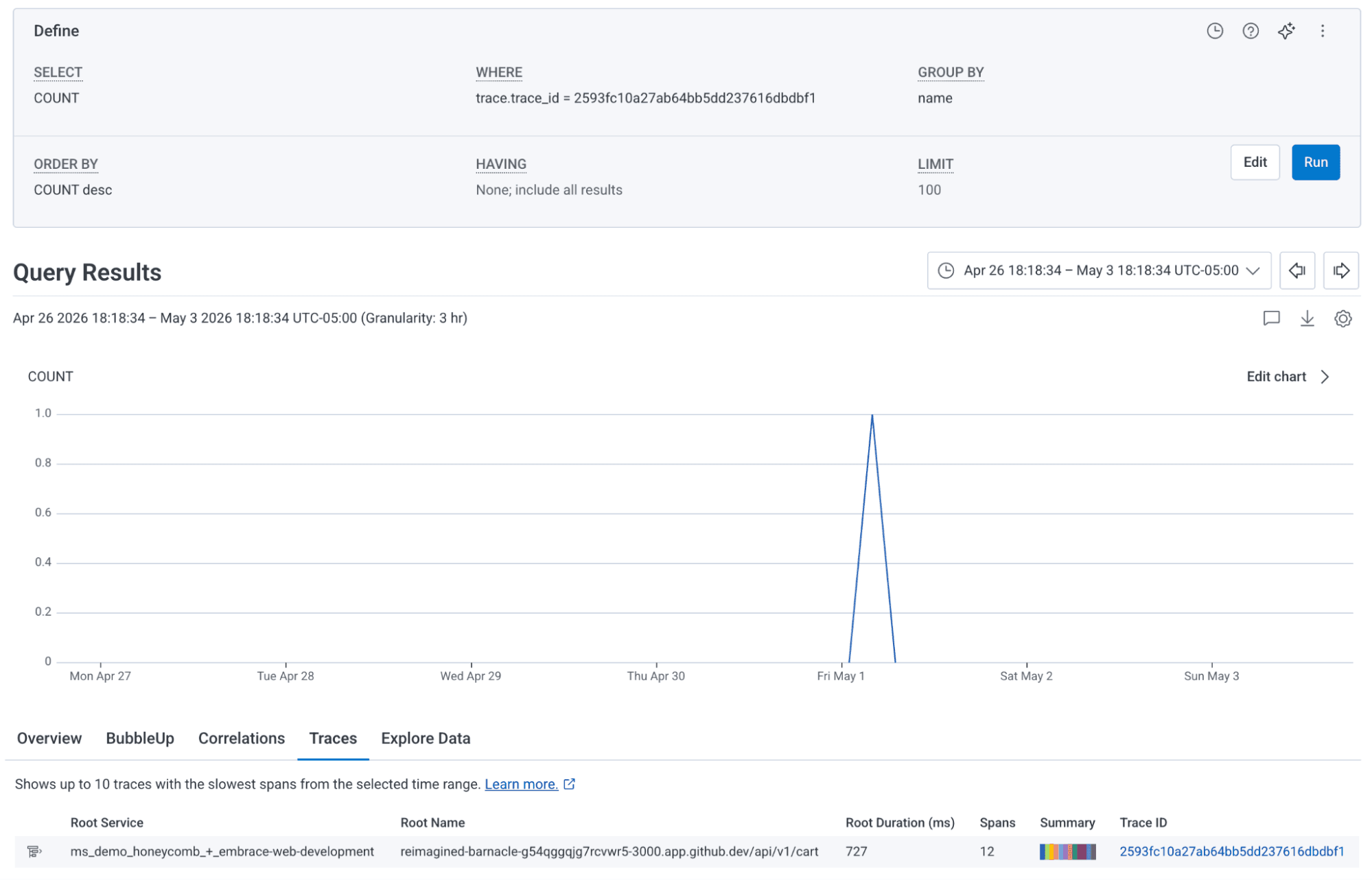This screenshot has height=880, width=1372.
Task: Click the granularity date range text
Action: point(240,319)
